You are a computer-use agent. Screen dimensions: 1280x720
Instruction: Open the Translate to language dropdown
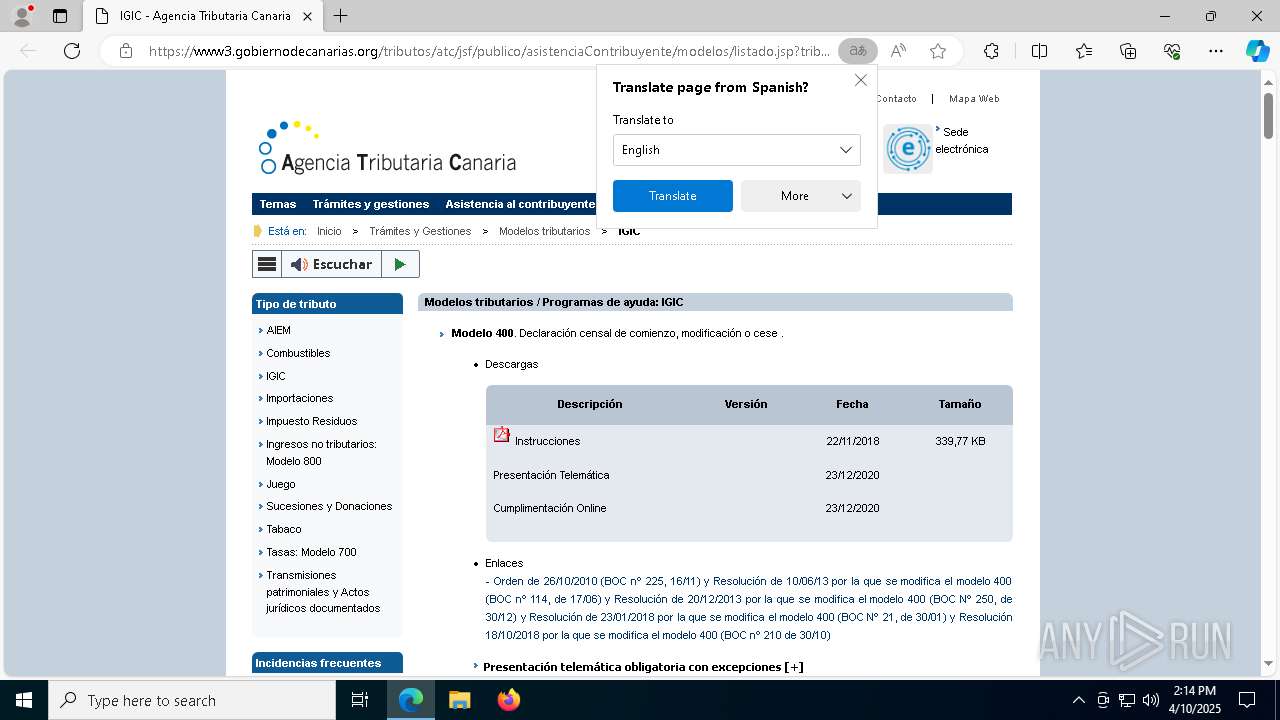(x=736, y=150)
